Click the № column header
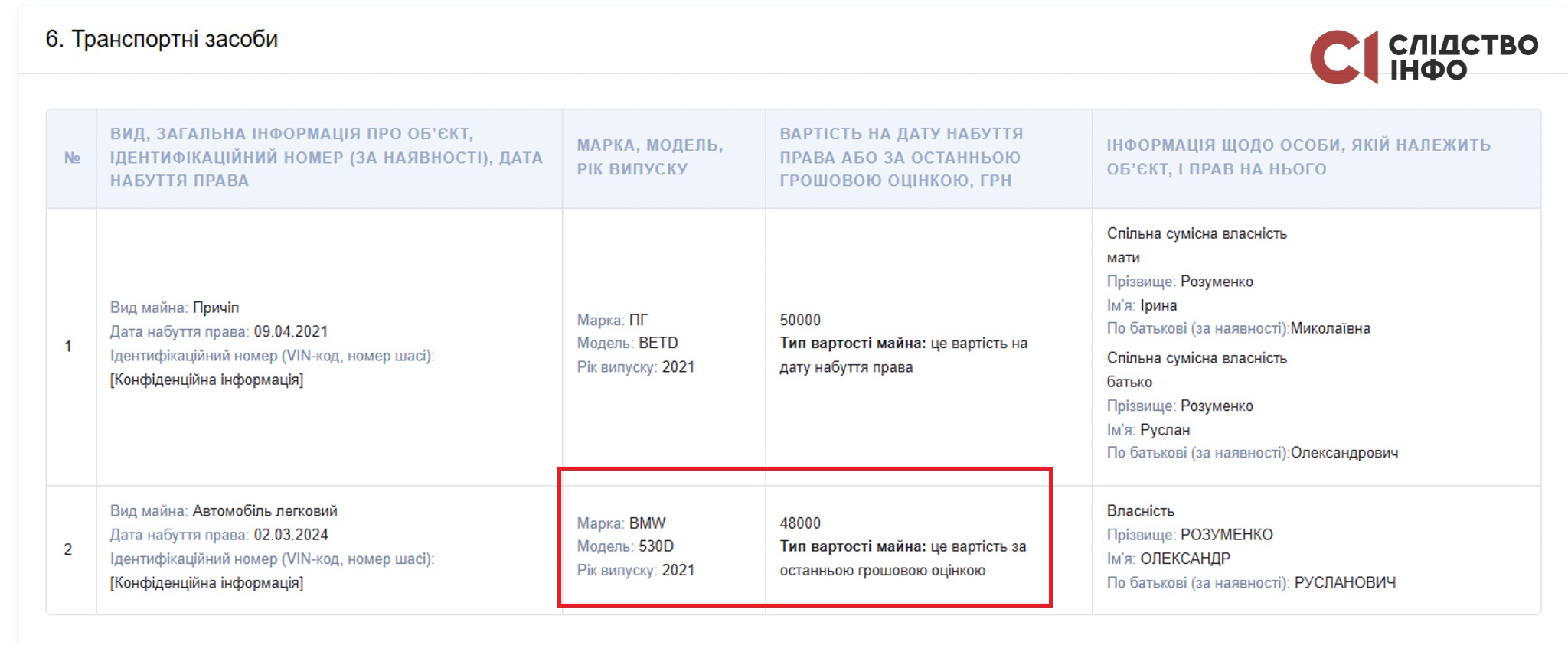Screen dimensions: 1568x645 coord(72,158)
